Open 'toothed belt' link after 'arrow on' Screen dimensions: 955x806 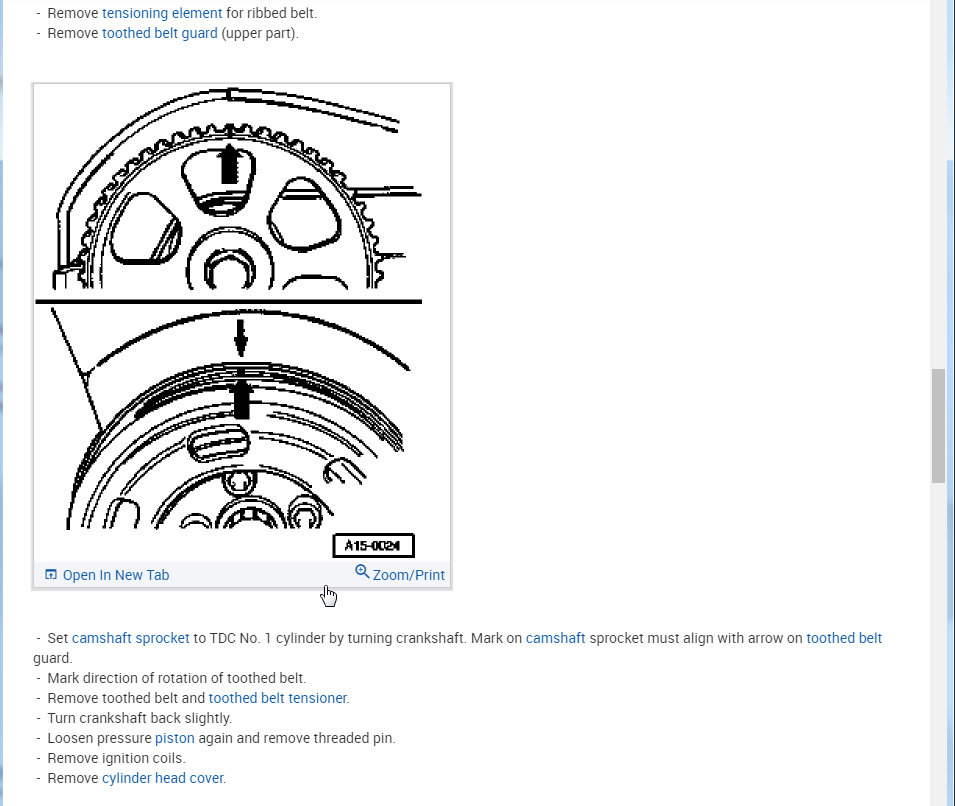[844, 638]
